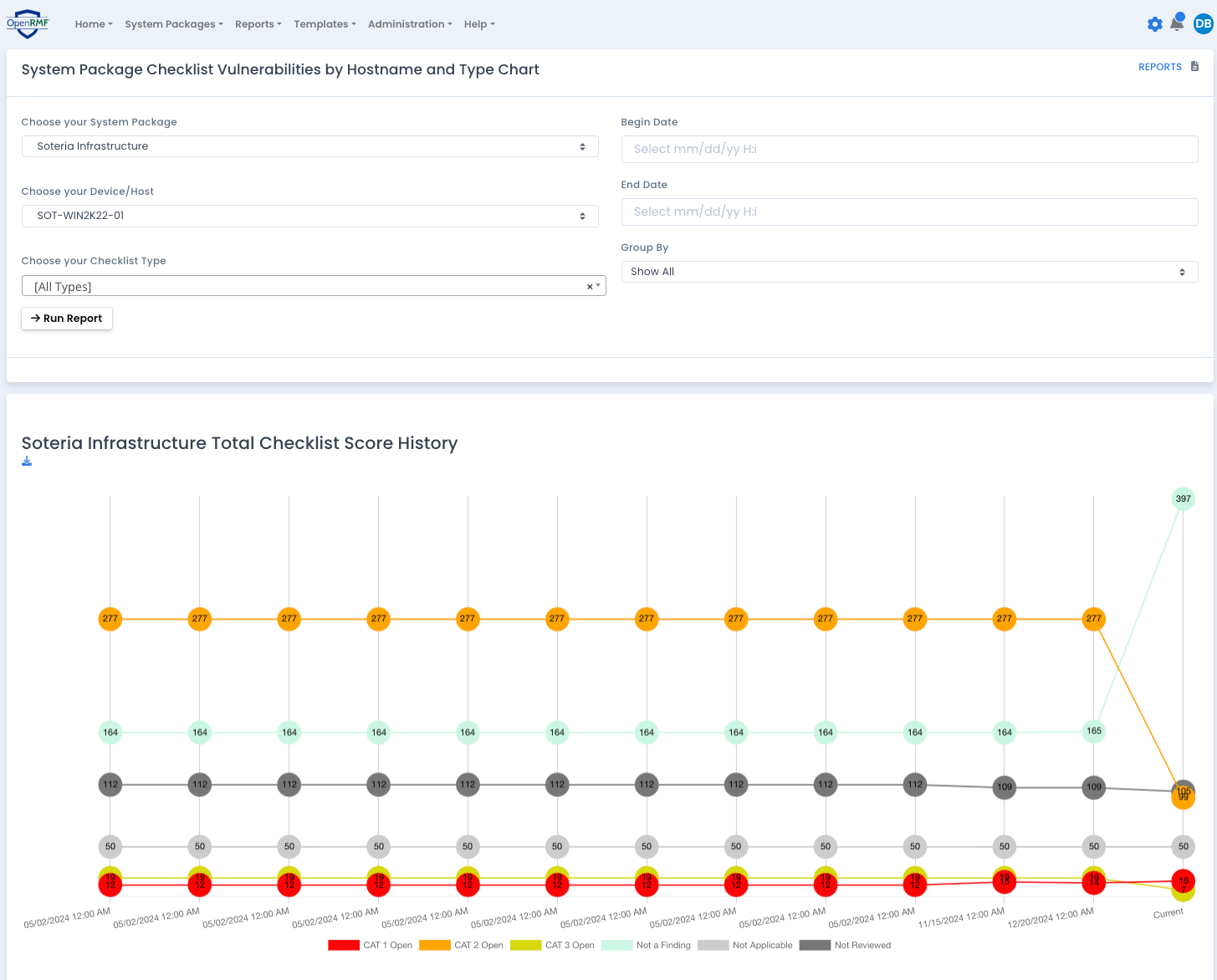The image size is (1217, 980).
Task: Click the OpenRMF logo
Action: point(28,23)
